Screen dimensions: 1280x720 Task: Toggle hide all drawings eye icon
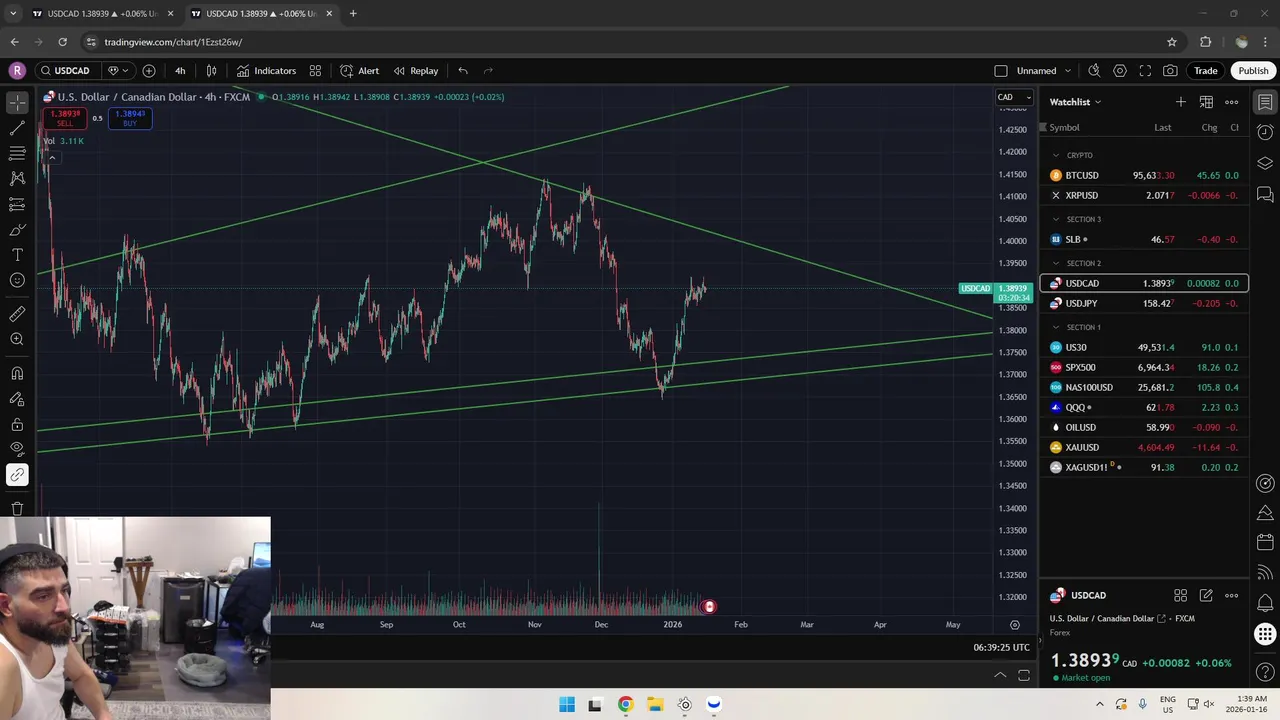click(x=17, y=449)
